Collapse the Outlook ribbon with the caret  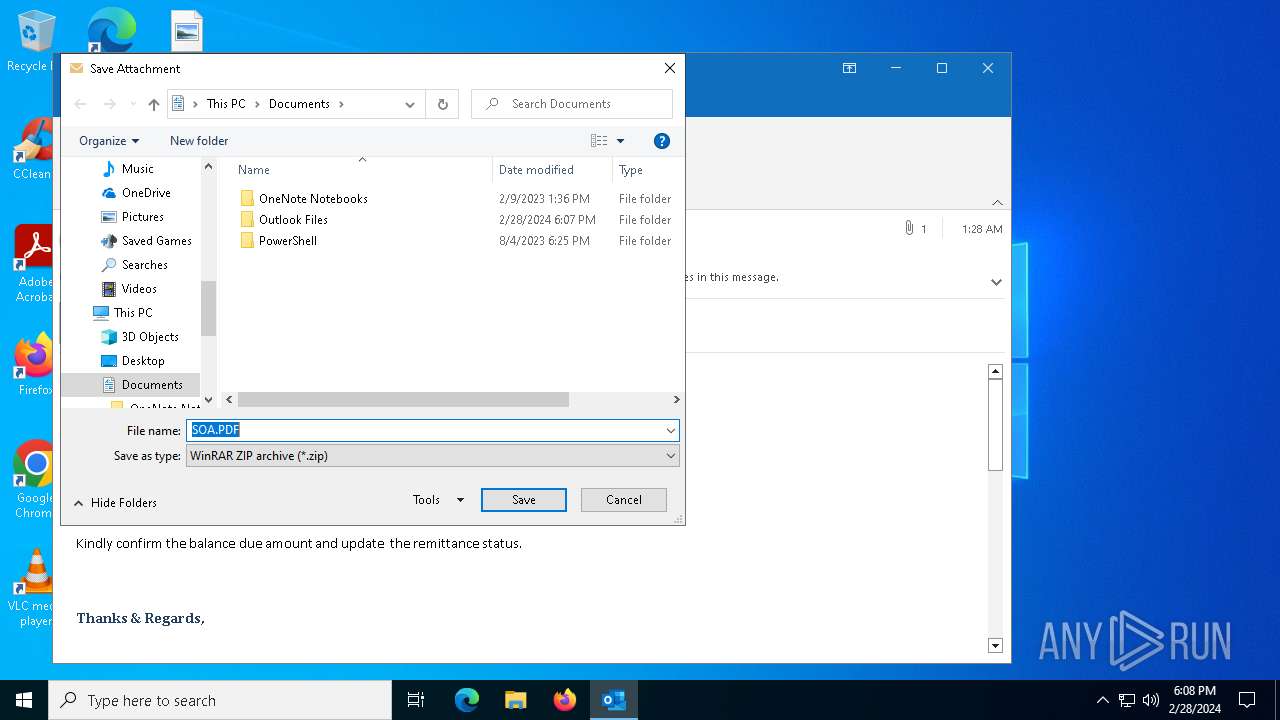coord(997,203)
